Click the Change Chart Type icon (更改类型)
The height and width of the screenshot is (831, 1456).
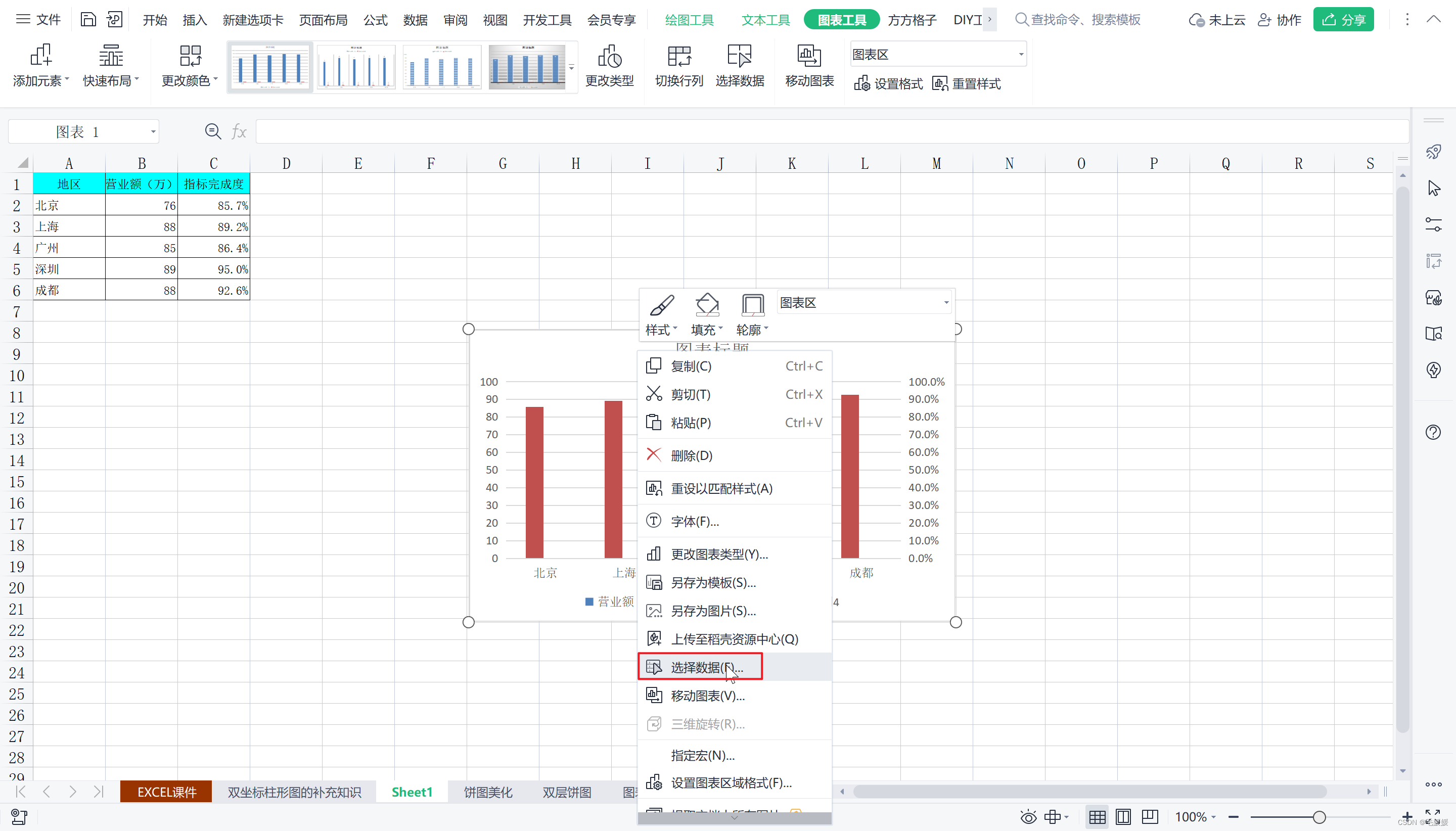[x=609, y=66]
